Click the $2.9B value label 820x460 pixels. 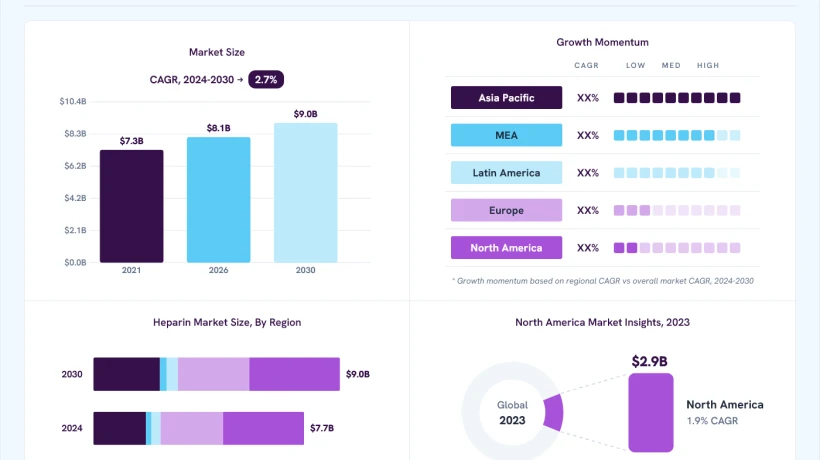point(649,361)
